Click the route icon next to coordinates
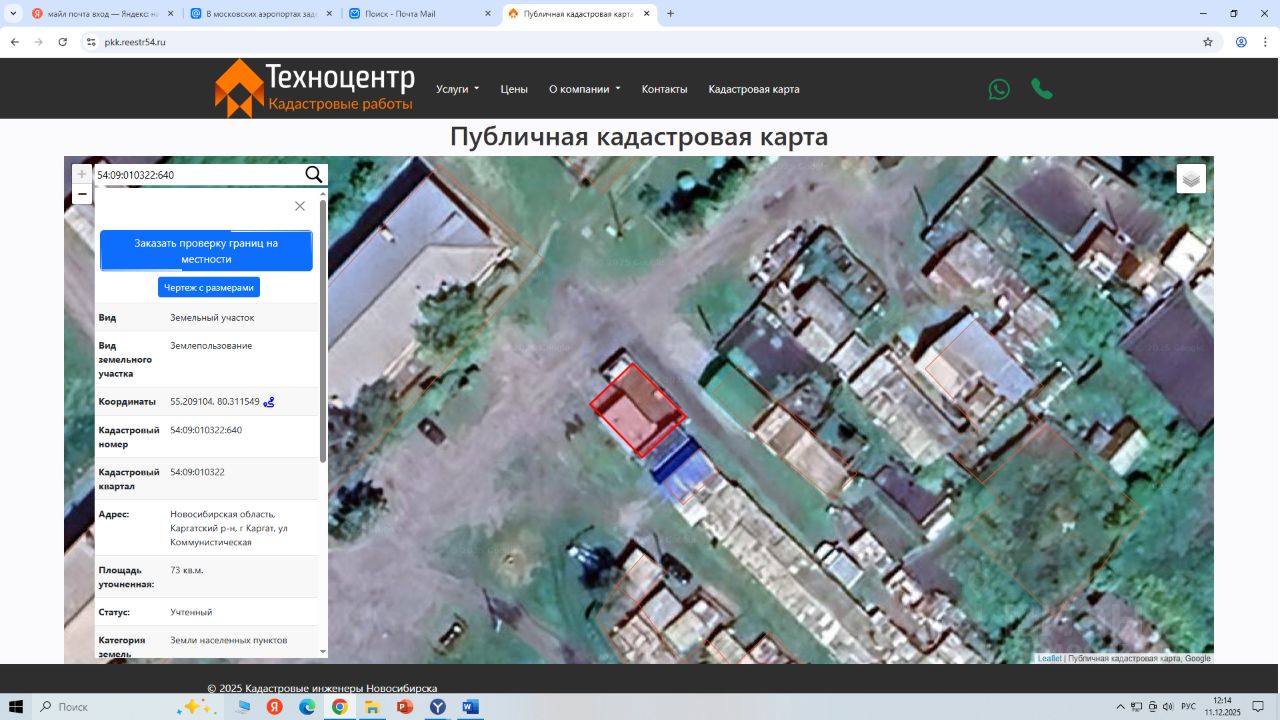Viewport: 1280px width, 720px height. pyautogui.click(x=269, y=402)
